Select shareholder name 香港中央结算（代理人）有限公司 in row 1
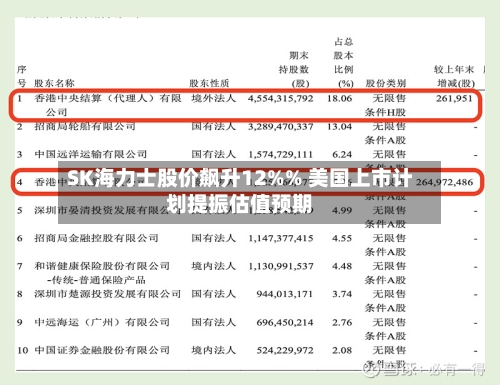Image resolution: width=500 pixels, height=385 pixels. pyautogui.click(x=108, y=105)
